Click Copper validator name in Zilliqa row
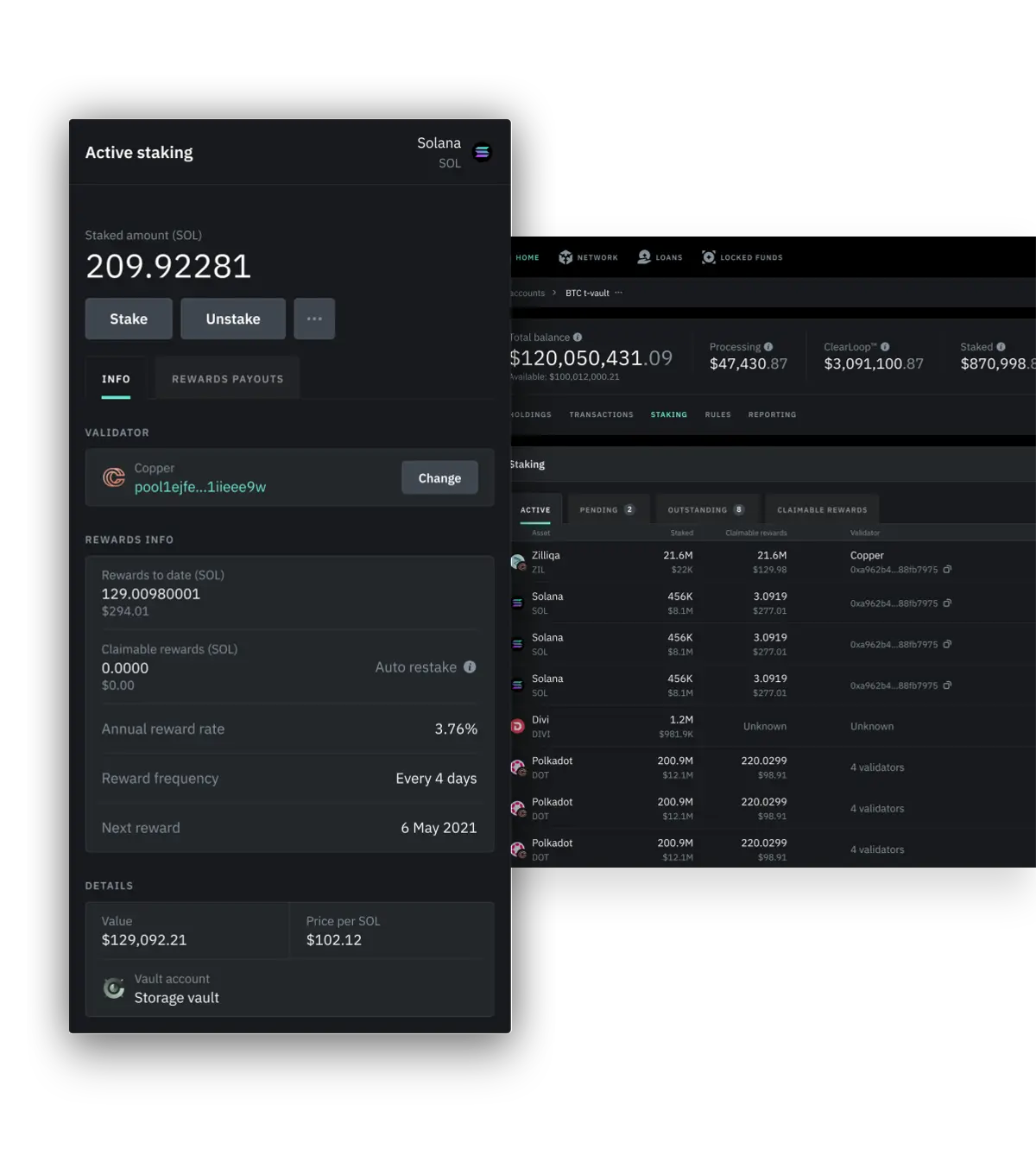The height and width of the screenshot is (1149, 1036). point(867,556)
